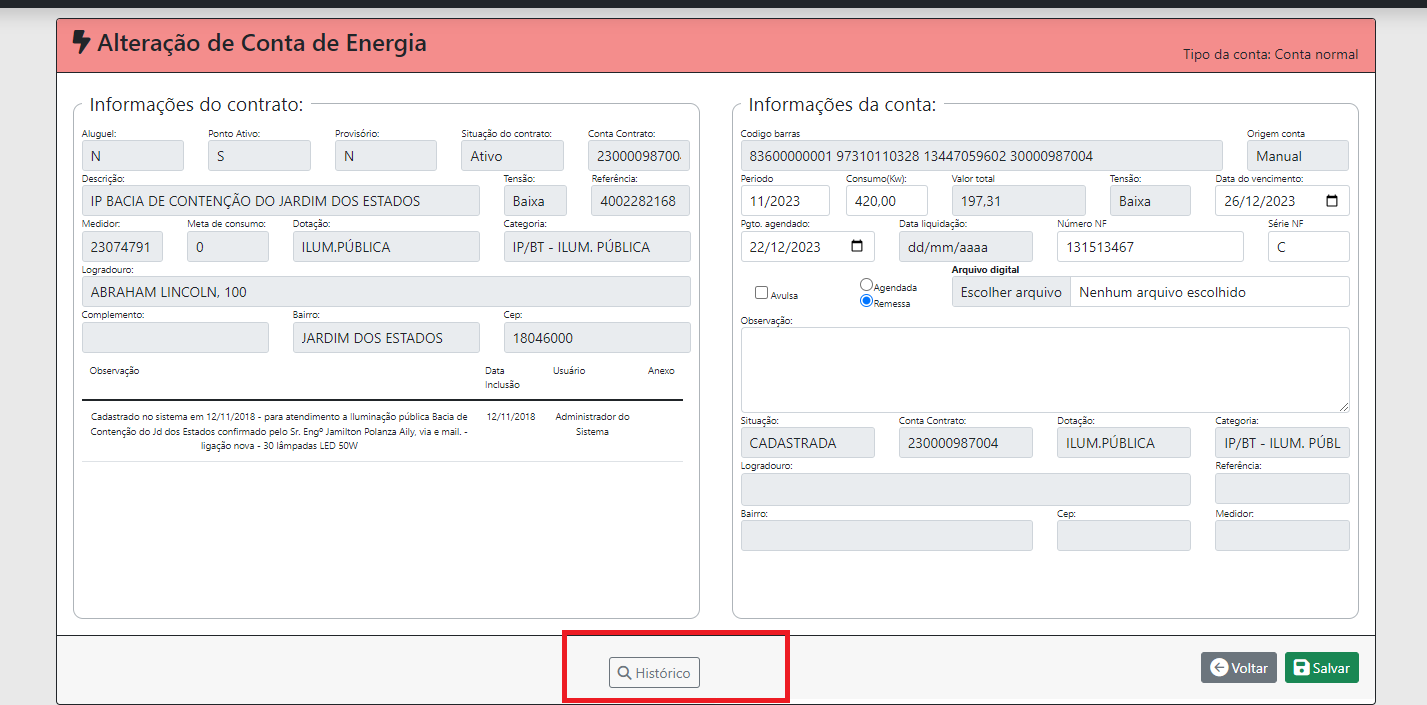
Task: Enable the Avulsa checkbox
Action: pyautogui.click(x=761, y=293)
